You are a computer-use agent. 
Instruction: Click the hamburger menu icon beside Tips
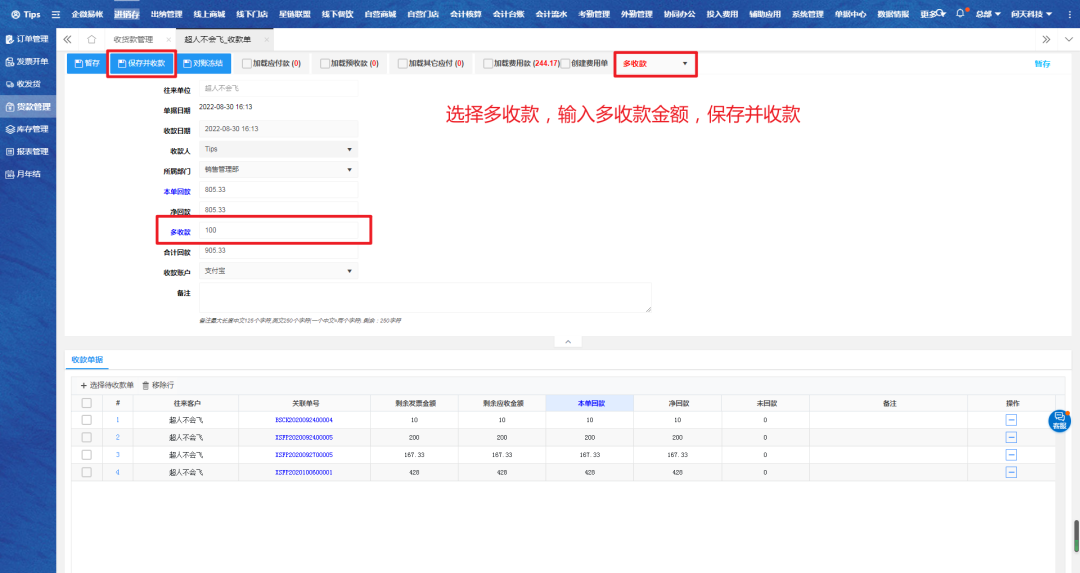(x=55, y=14)
